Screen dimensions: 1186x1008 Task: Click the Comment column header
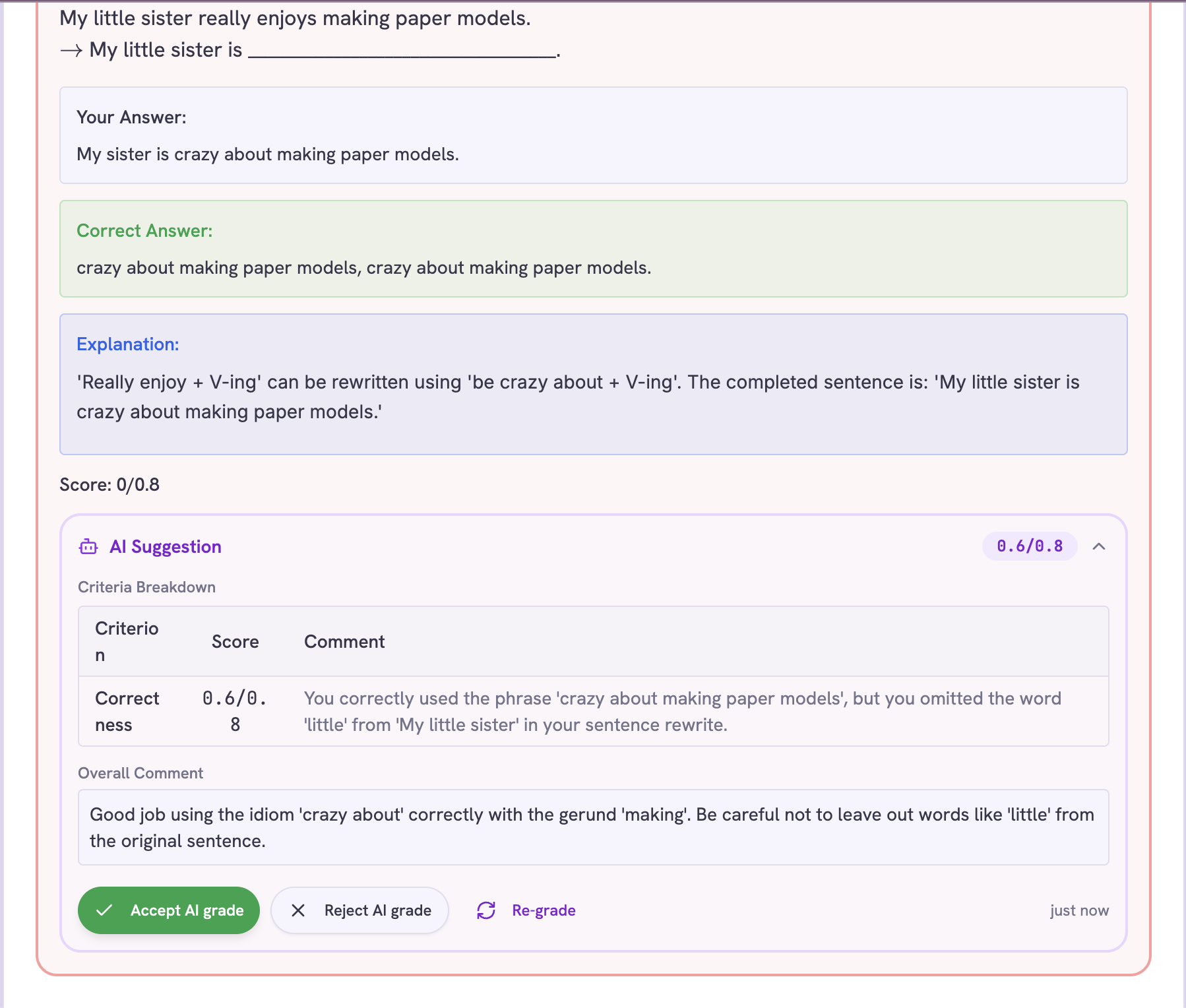(344, 642)
